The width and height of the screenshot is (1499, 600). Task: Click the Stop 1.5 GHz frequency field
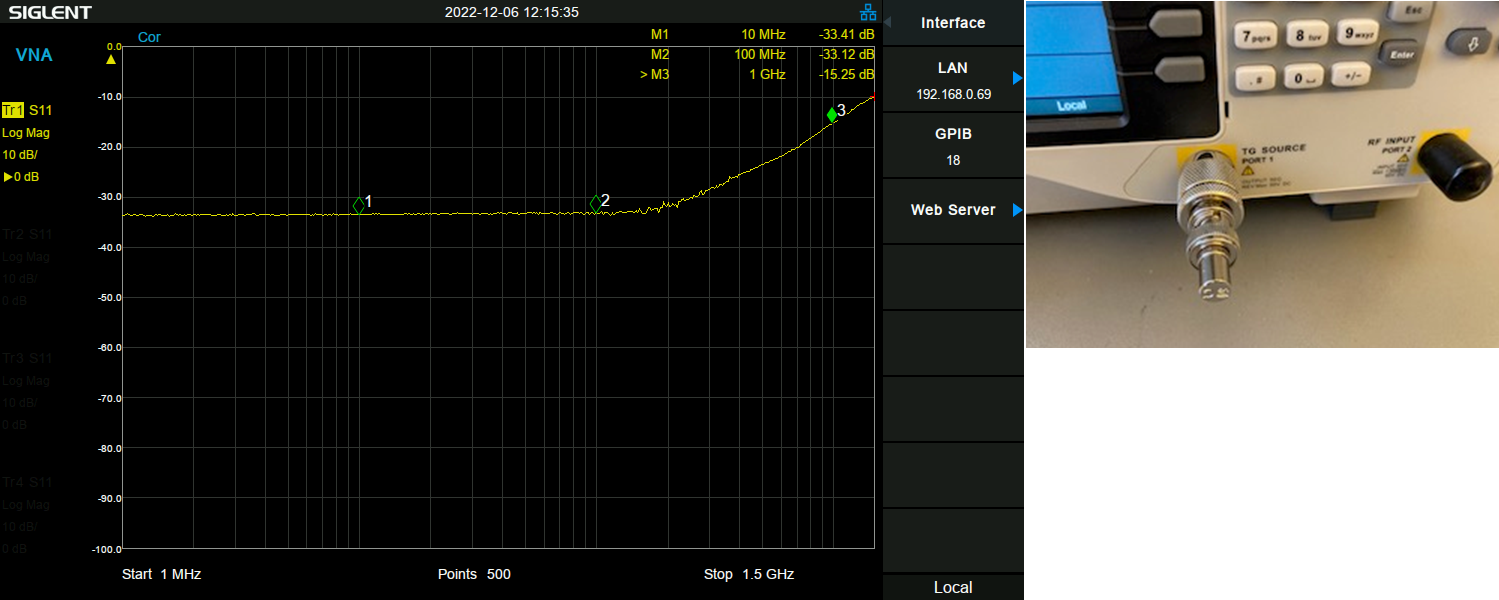(x=749, y=574)
